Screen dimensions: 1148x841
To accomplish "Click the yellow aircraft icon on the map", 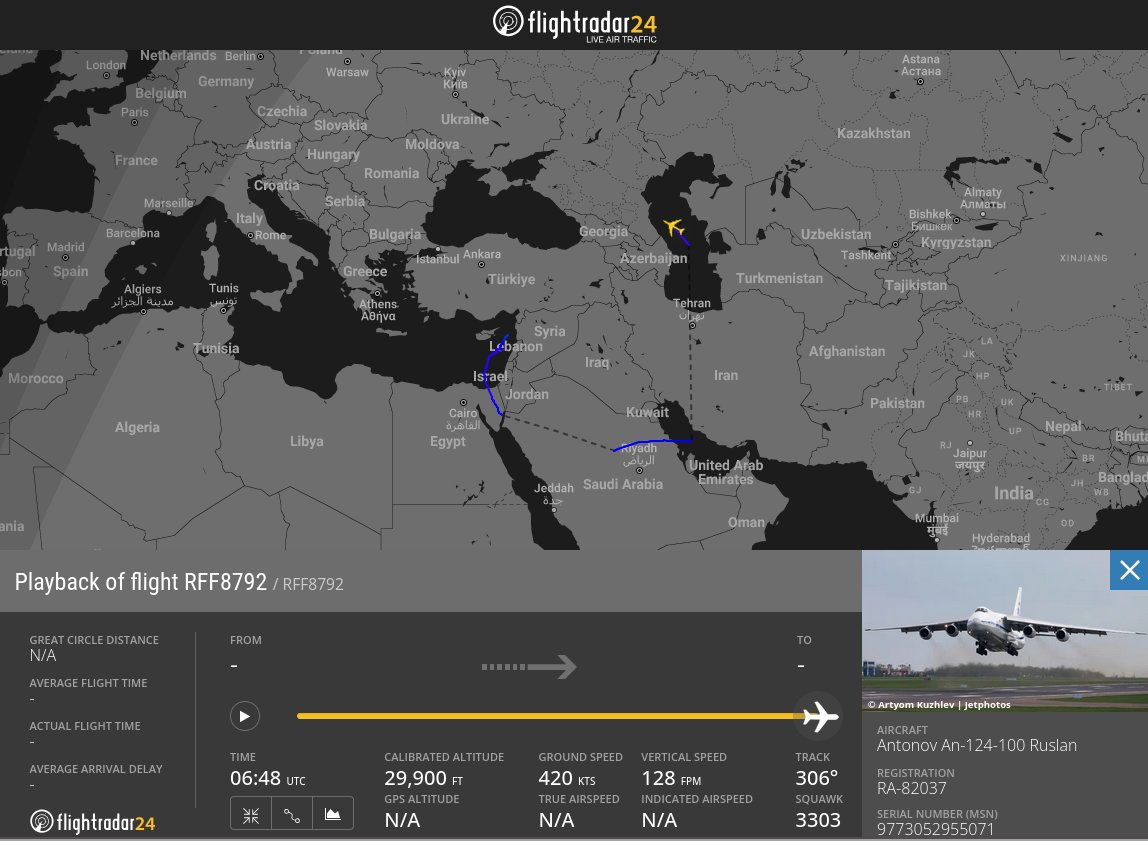I will click(x=673, y=227).
